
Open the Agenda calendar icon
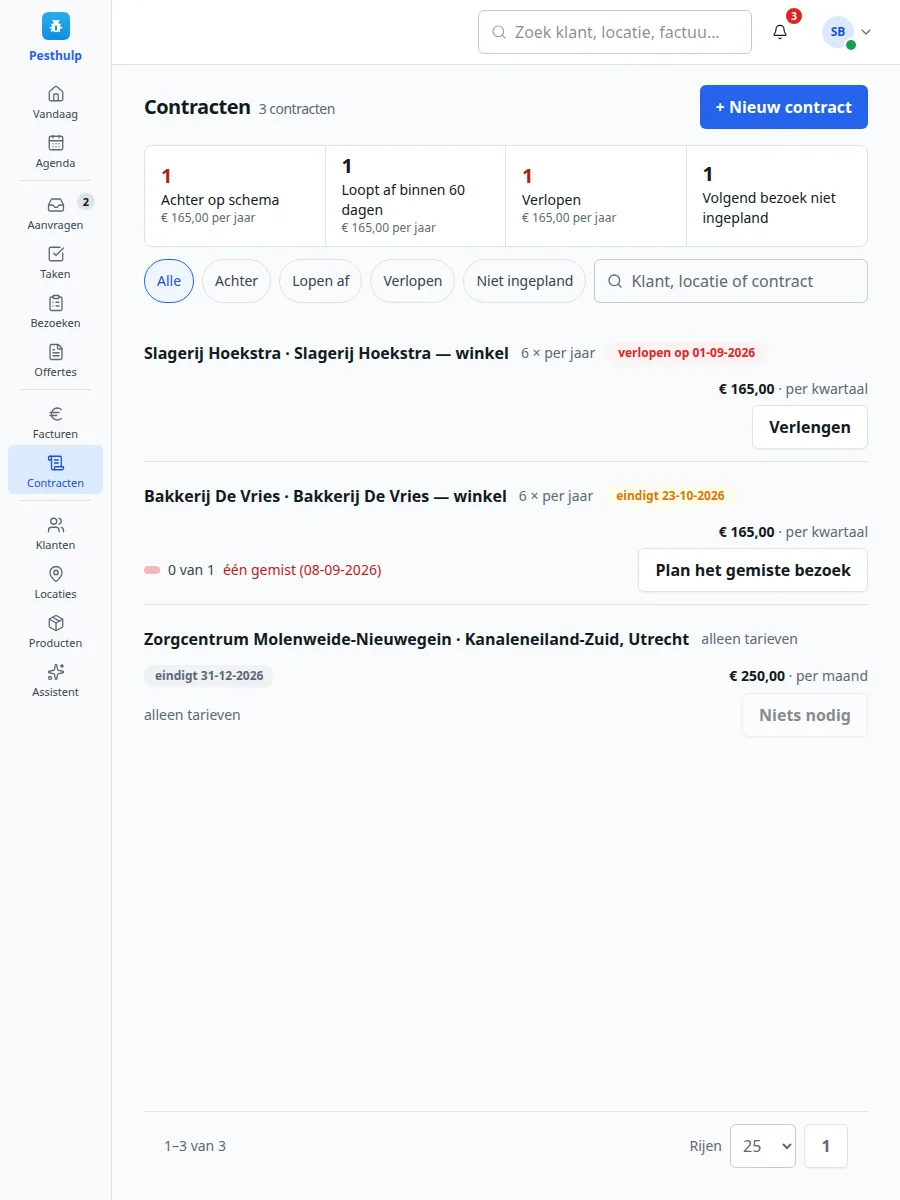(x=56, y=143)
